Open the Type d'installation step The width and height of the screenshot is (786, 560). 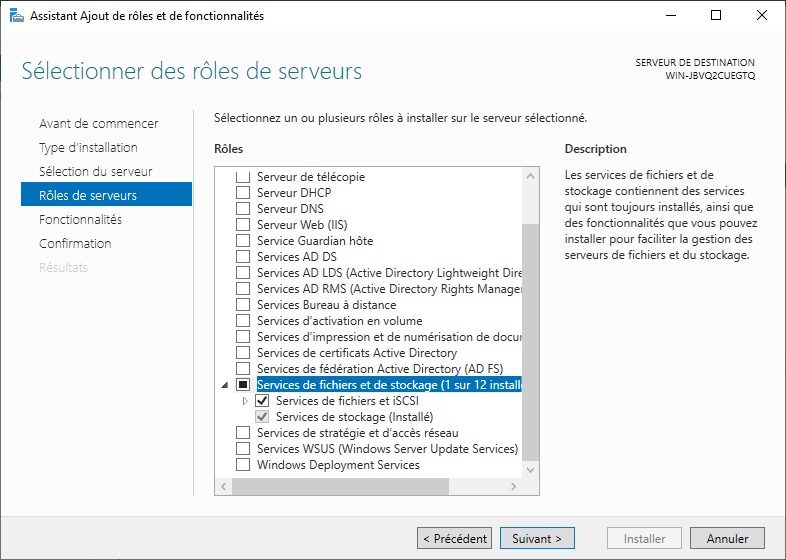coord(88,148)
